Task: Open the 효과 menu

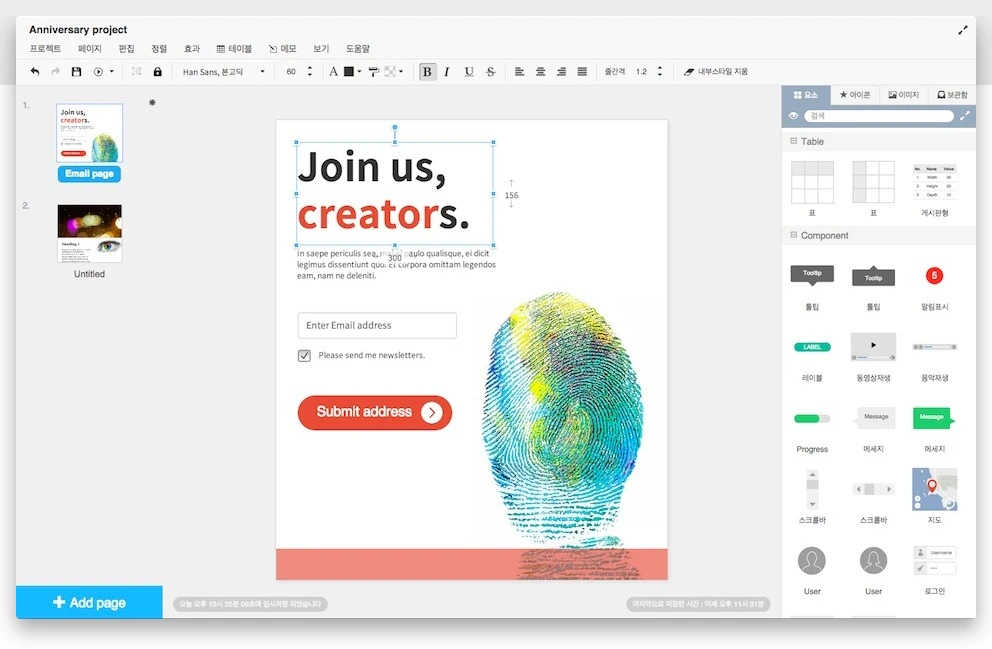Action: point(192,49)
